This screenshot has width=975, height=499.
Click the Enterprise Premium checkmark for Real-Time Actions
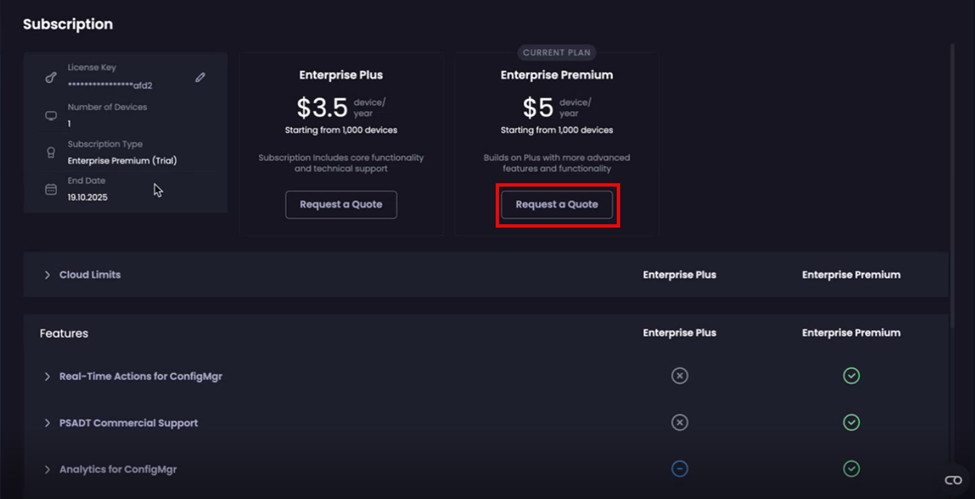pos(851,376)
